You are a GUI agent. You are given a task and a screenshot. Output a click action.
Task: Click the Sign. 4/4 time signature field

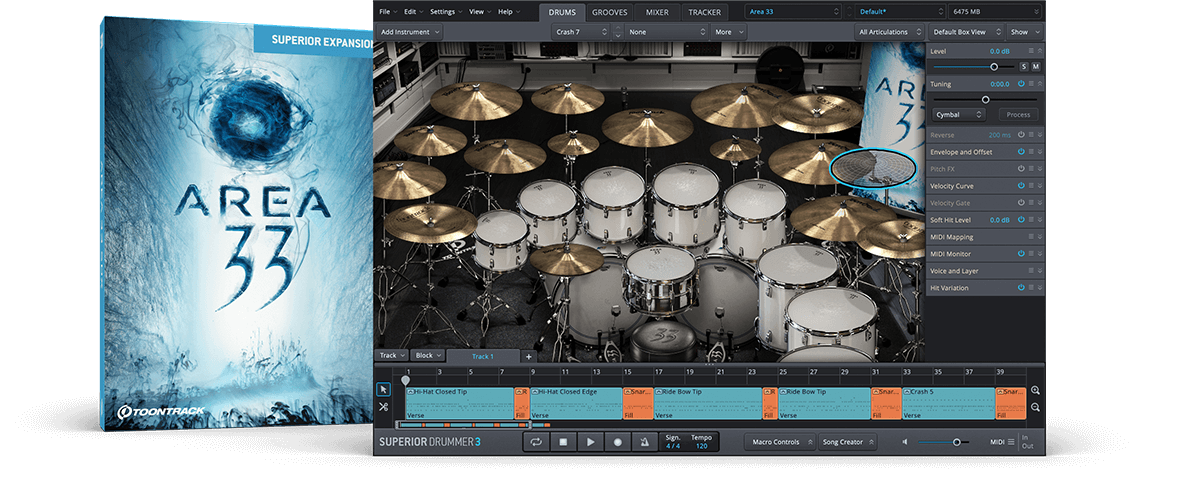click(675, 442)
